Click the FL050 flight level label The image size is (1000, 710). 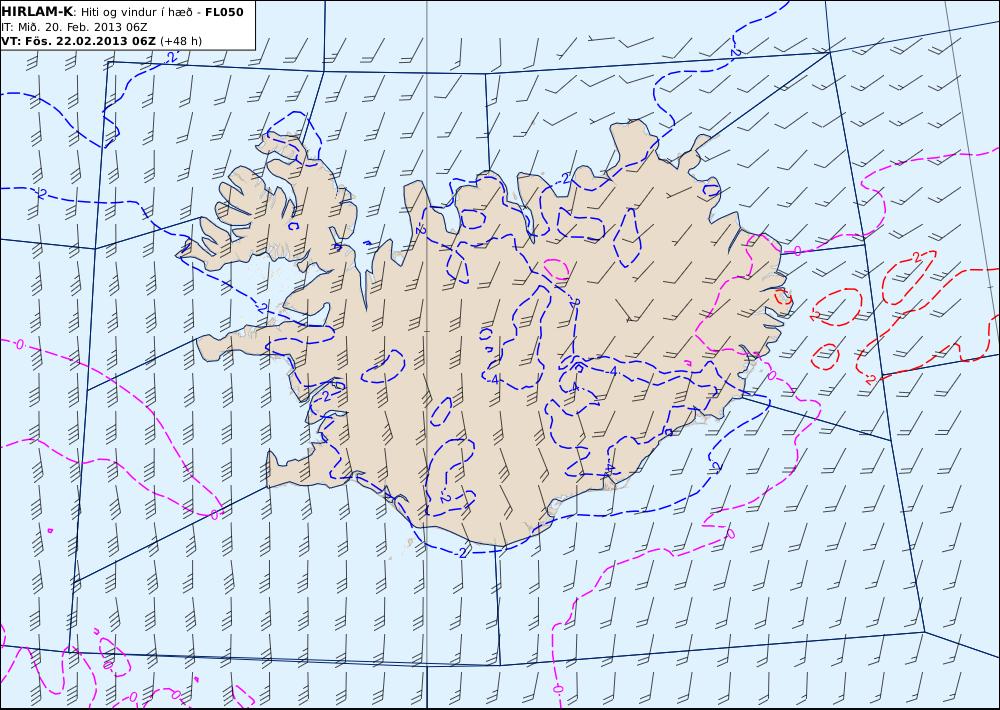click(224, 12)
